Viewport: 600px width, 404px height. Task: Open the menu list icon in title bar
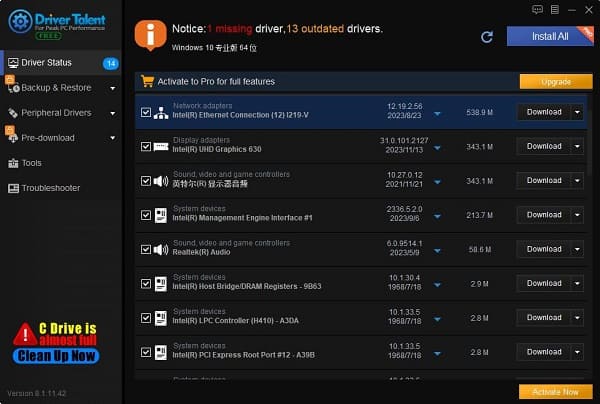coord(555,10)
